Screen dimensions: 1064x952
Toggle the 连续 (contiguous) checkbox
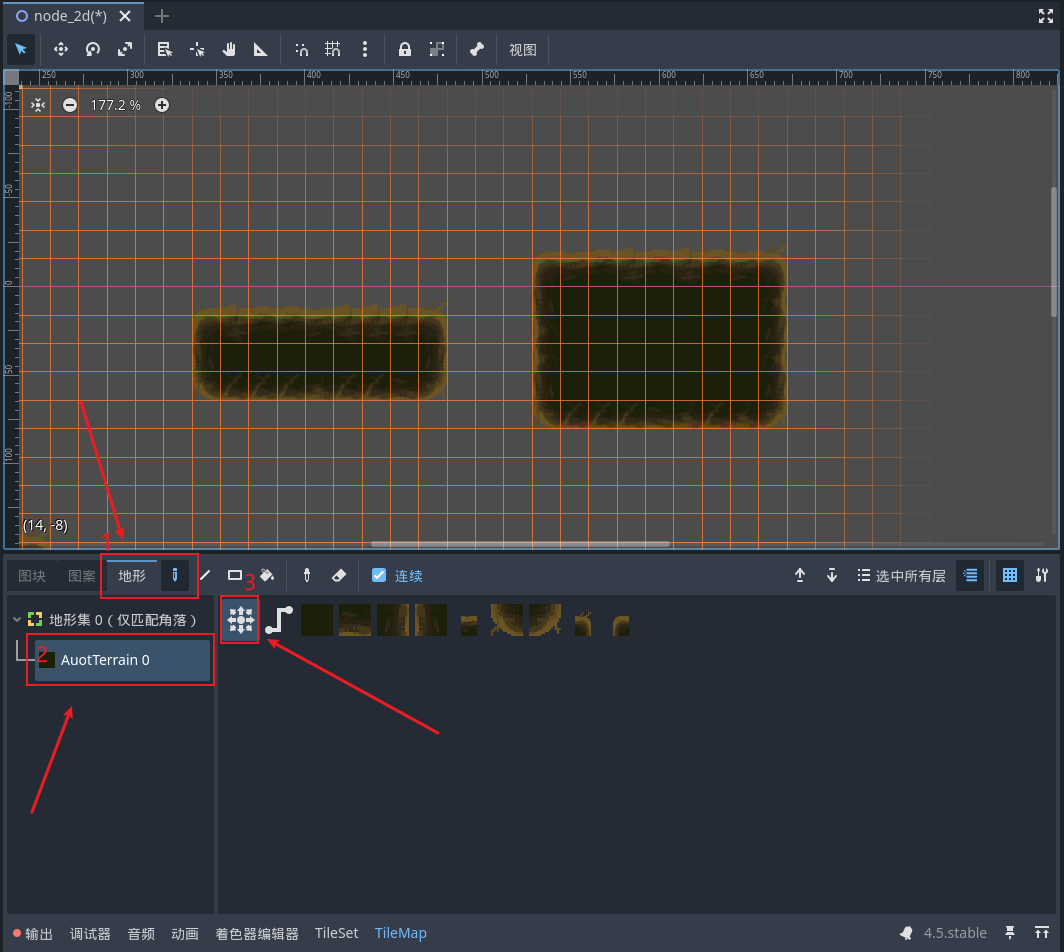click(379, 575)
